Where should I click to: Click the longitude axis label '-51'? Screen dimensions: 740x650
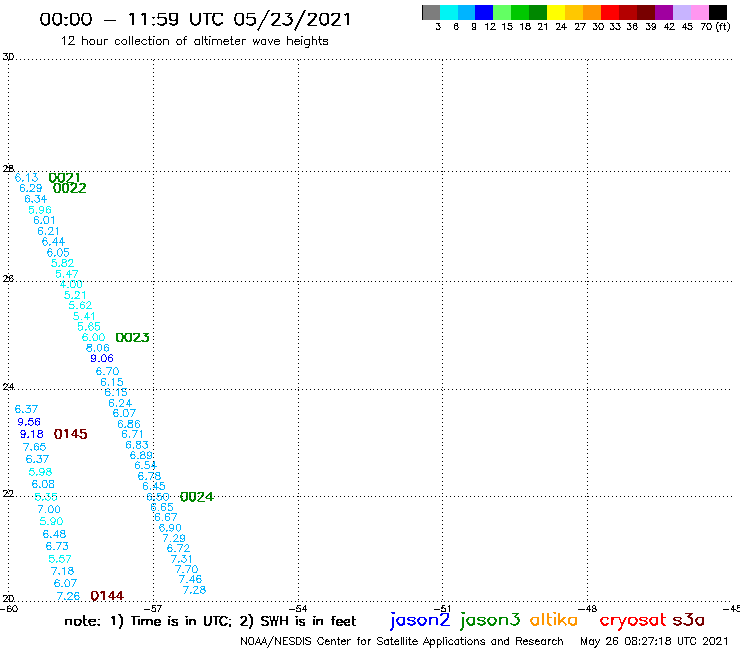coord(442,608)
